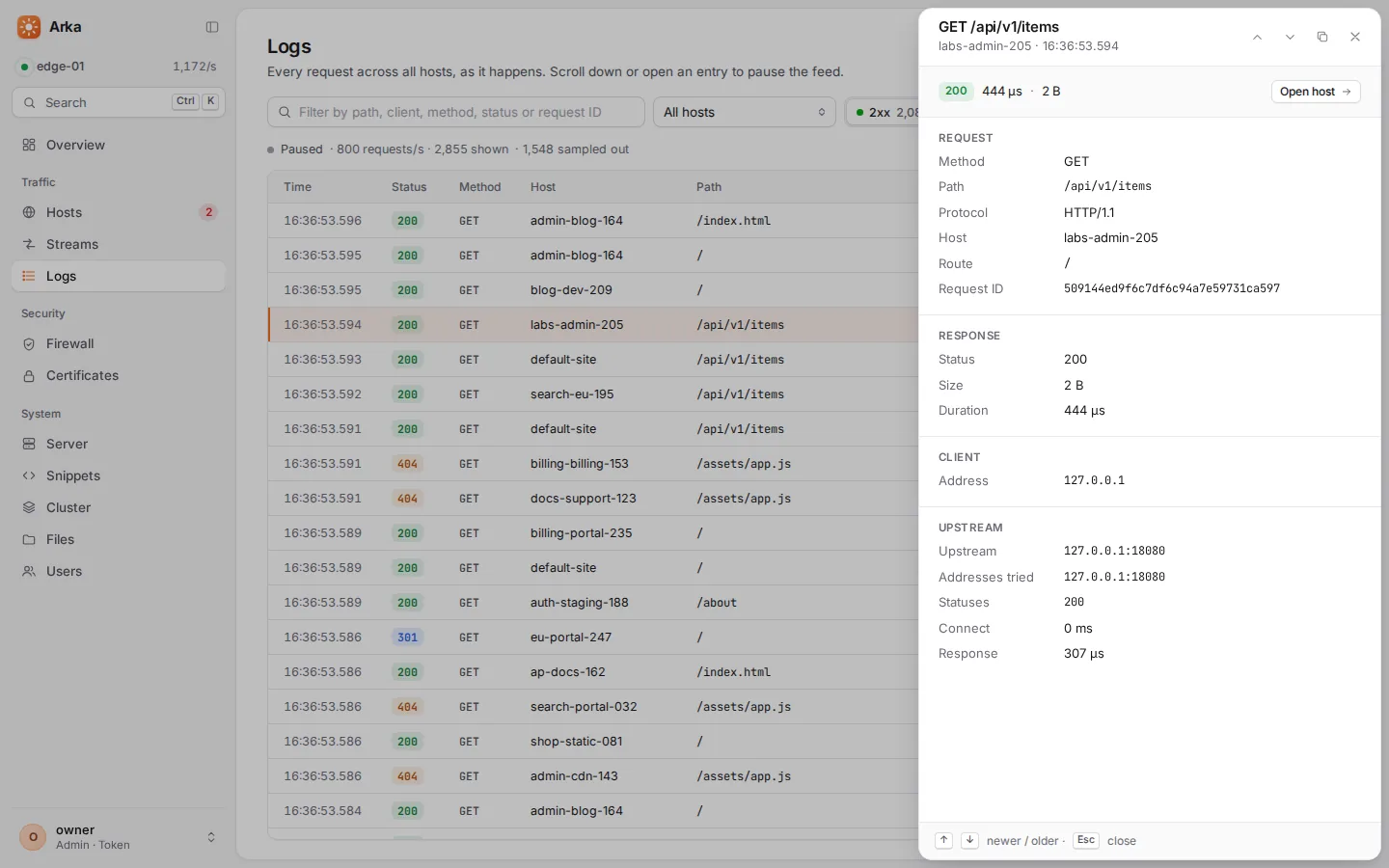
Task: Open the All hosts dropdown
Action: pyautogui.click(x=744, y=112)
